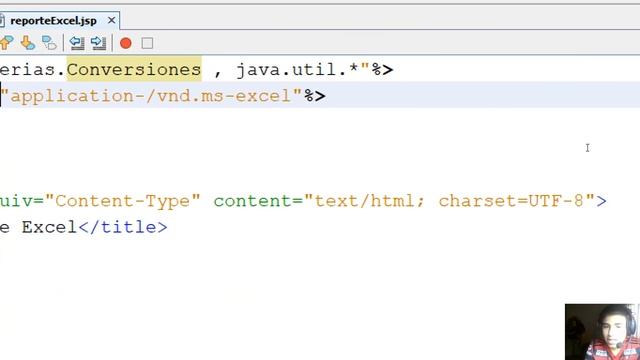The height and width of the screenshot is (360, 640).
Task: Click the closing </title> tag
Action: click(x=123, y=227)
